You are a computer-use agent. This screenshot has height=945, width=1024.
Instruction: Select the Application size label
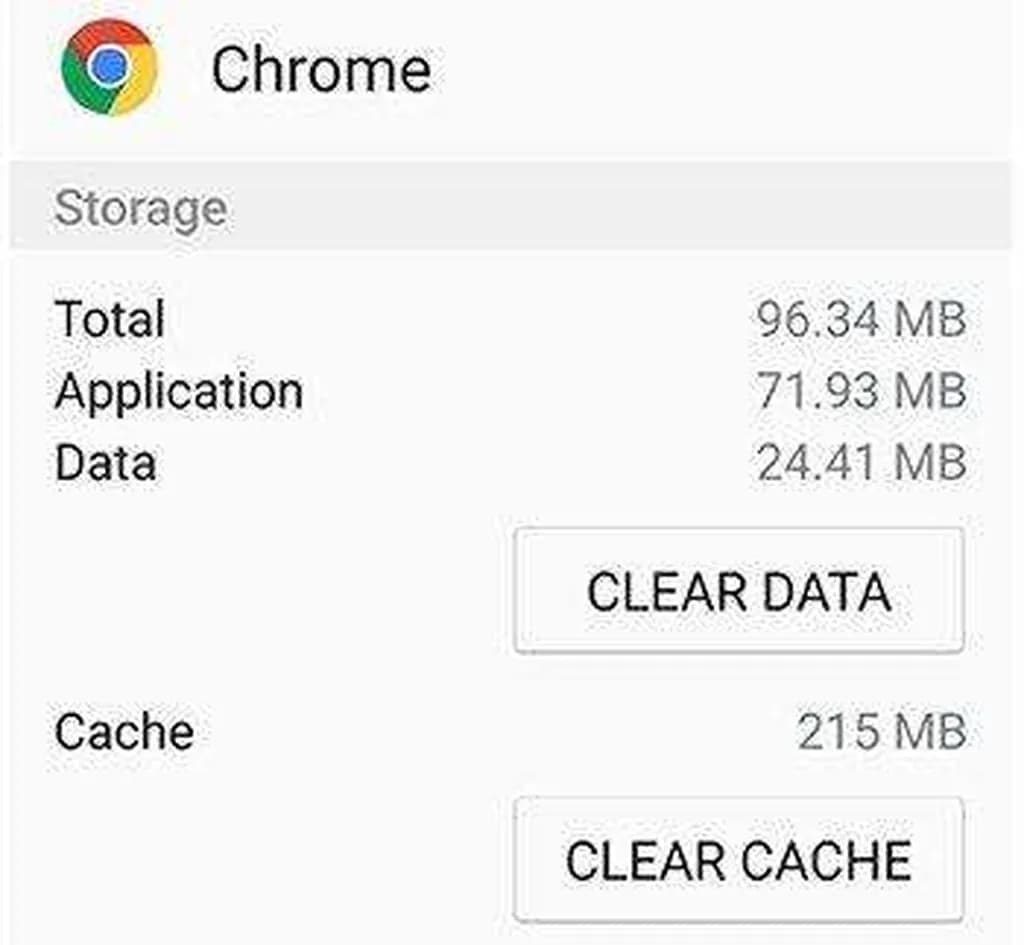pyautogui.click(x=179, y=391)
